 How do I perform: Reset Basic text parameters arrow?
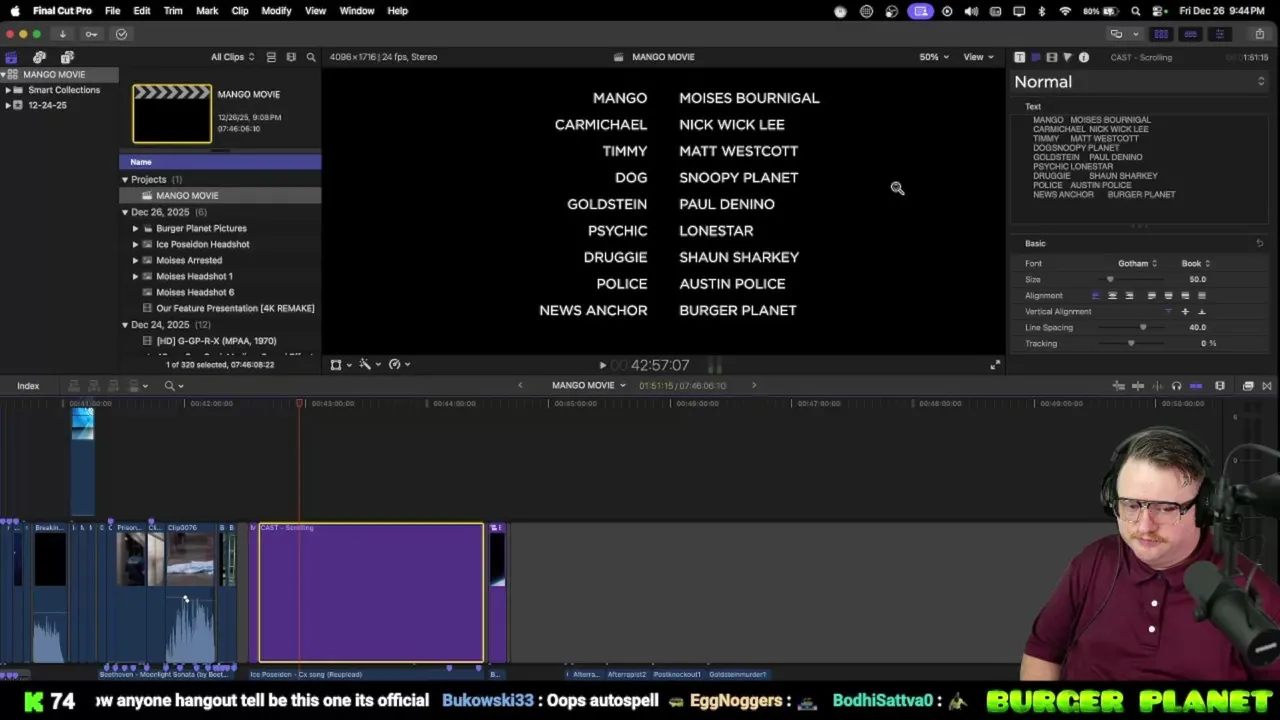[1259, 243]
